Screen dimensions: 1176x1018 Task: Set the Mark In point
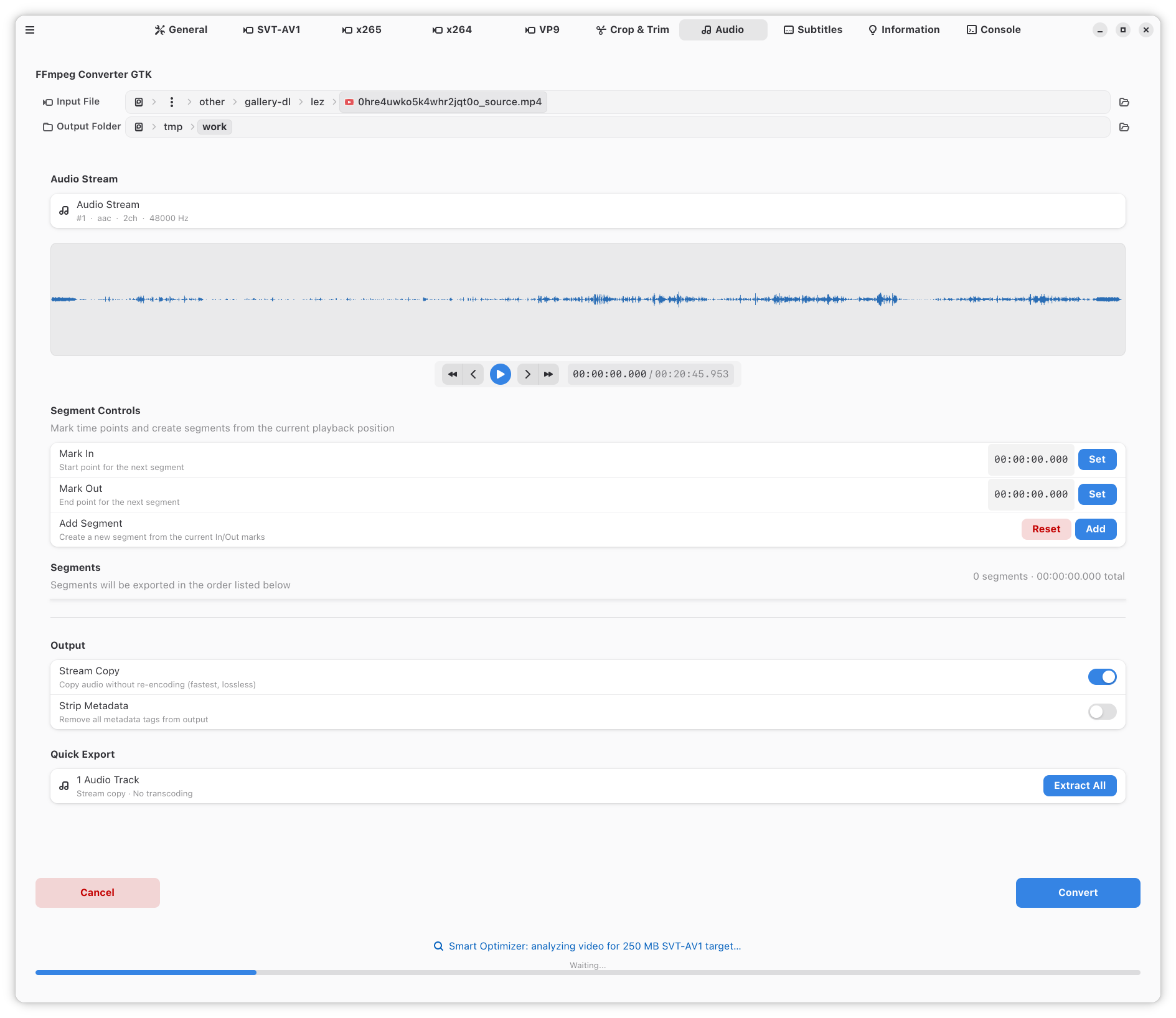[x=1097, y=460]
